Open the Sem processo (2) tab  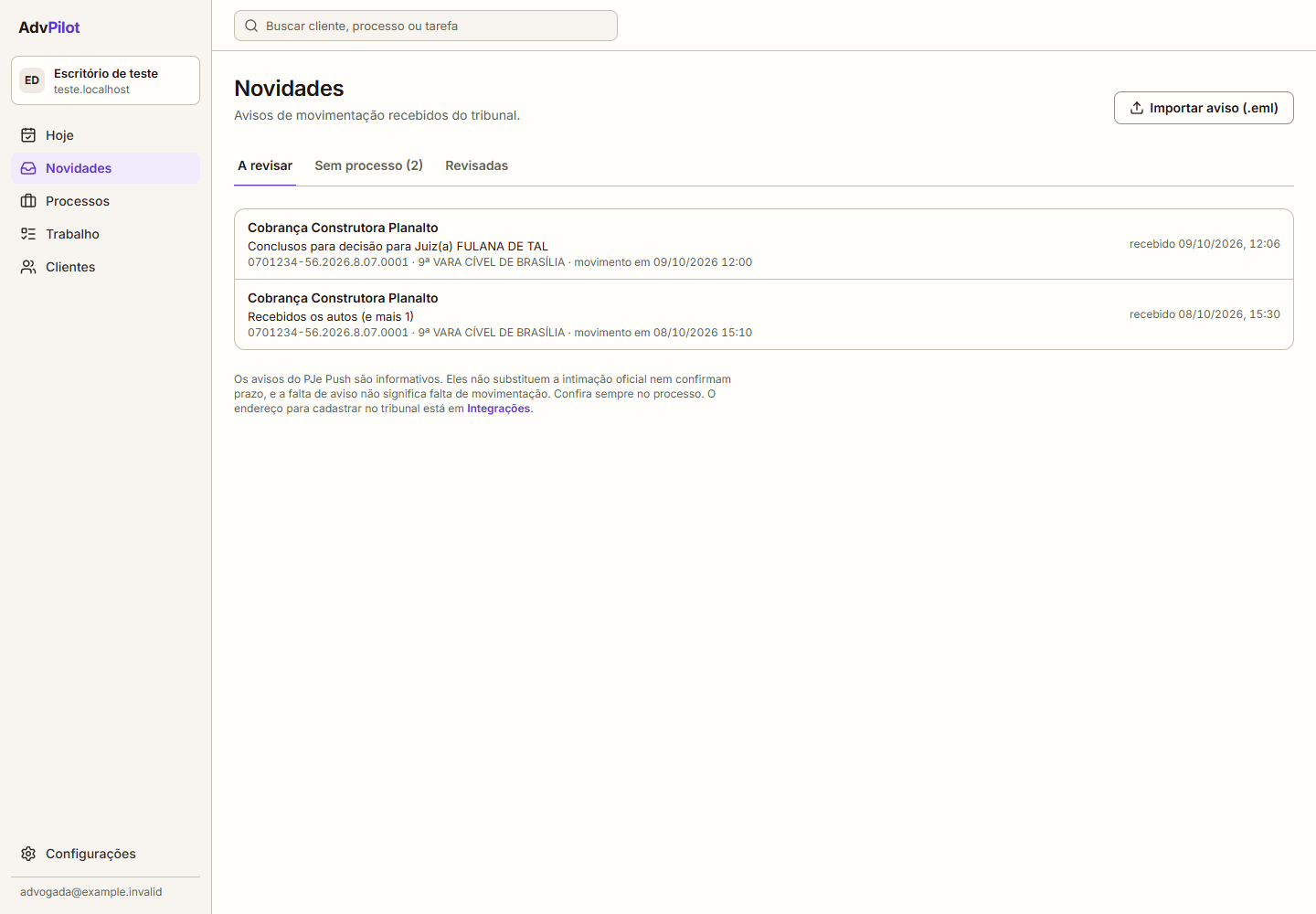pyautogui.click(x=369, y=165)
